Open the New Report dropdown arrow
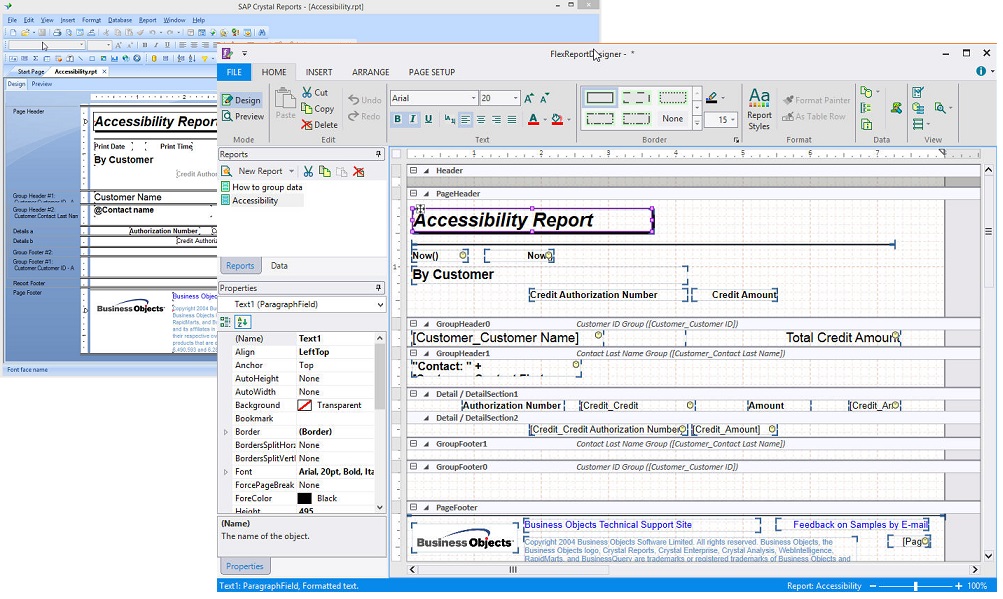 291,172
